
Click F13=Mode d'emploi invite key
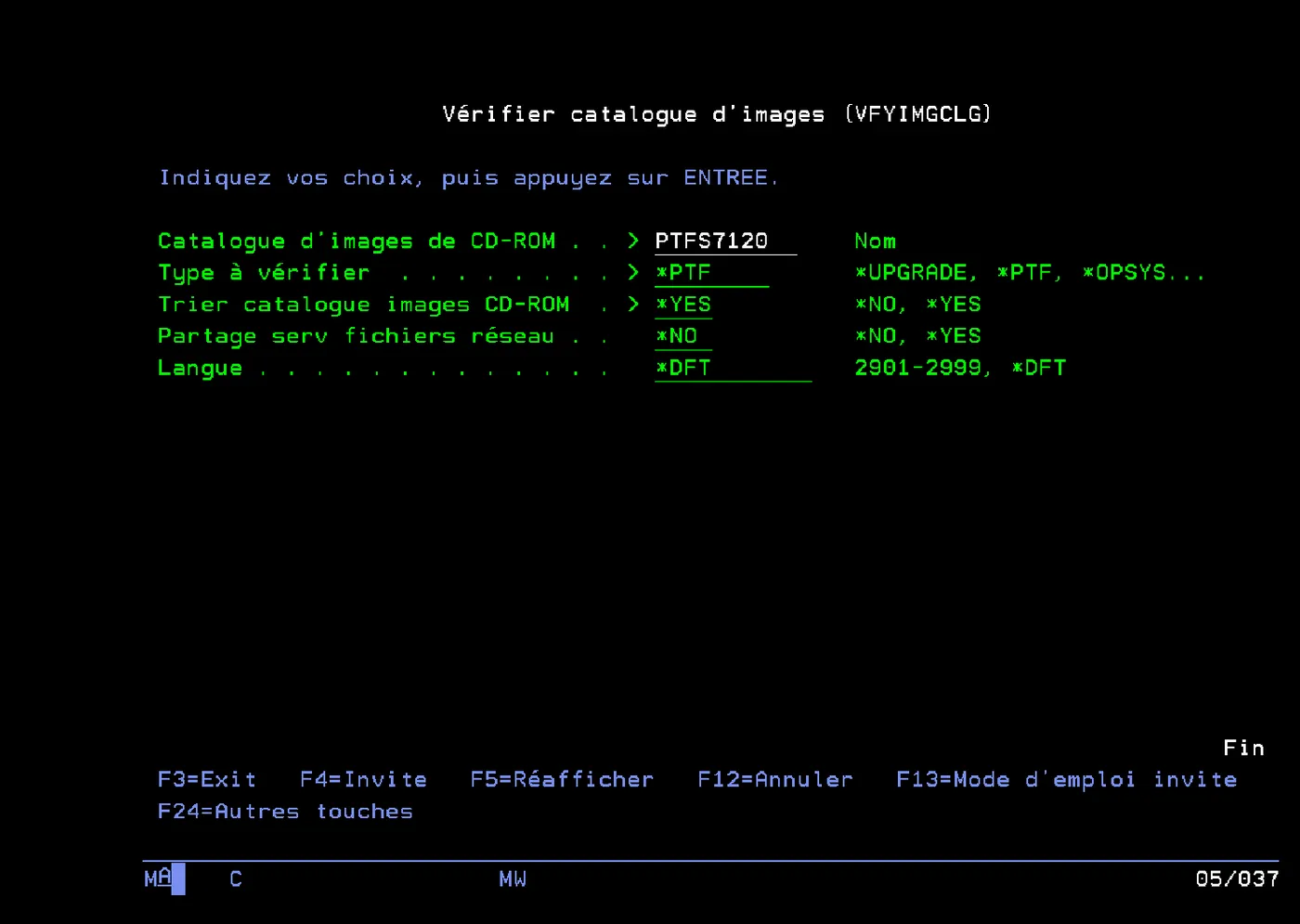coord(1066,780)
